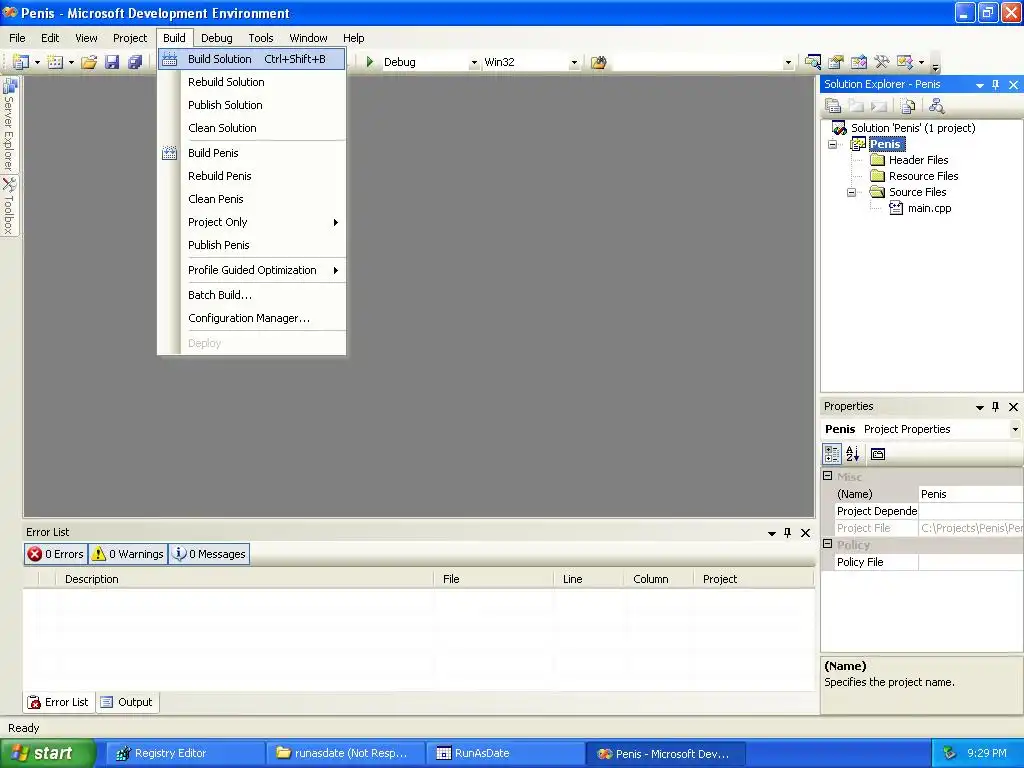Open the Tools menu
Image resolution: width=1024 pixels, height=768 pixels.
pyautogui.click(x=261, y=38)
